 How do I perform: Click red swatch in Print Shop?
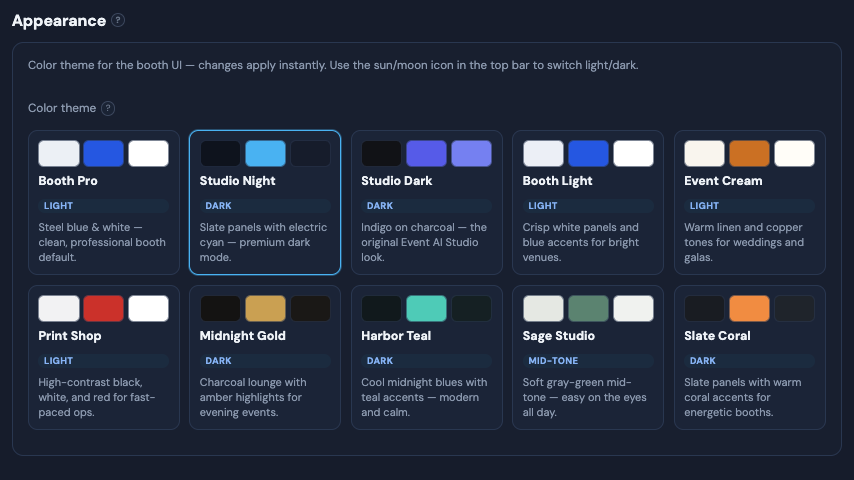pyautogui.click(x=103, y=308)
